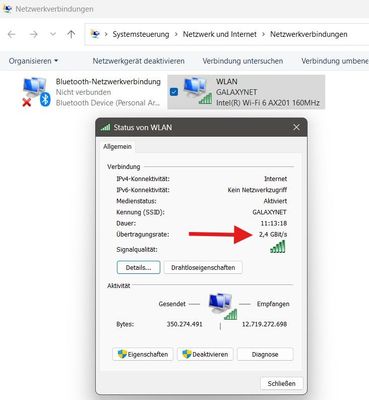The image size is (369, 400).
Task: Toggle the WLAN item checkbox
Action: (174, 92)
